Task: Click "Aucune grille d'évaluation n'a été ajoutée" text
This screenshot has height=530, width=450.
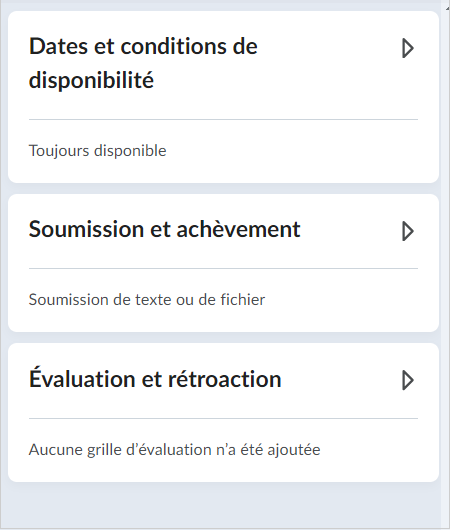Action: click(174, 450)
